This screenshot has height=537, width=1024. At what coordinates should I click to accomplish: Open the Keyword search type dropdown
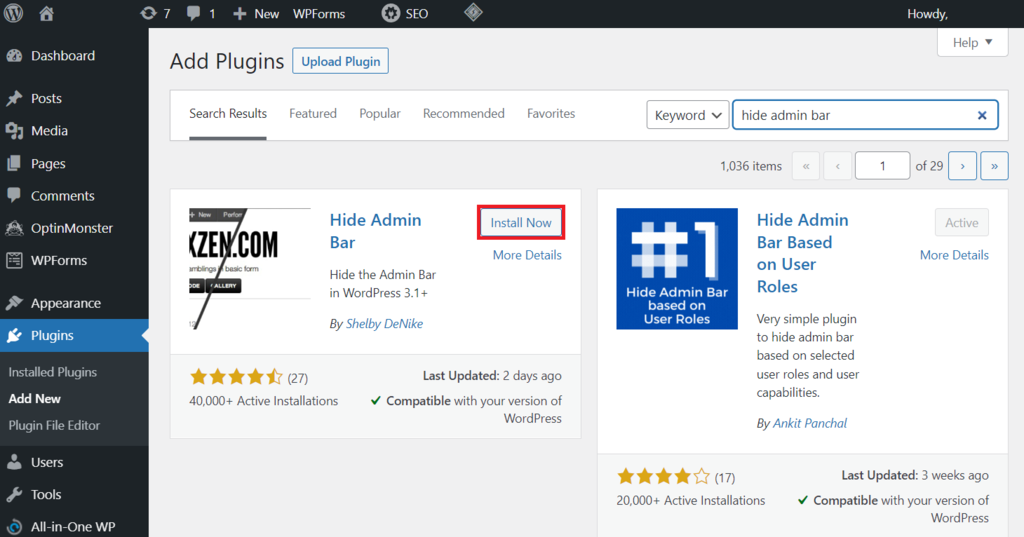pos(688,115)
